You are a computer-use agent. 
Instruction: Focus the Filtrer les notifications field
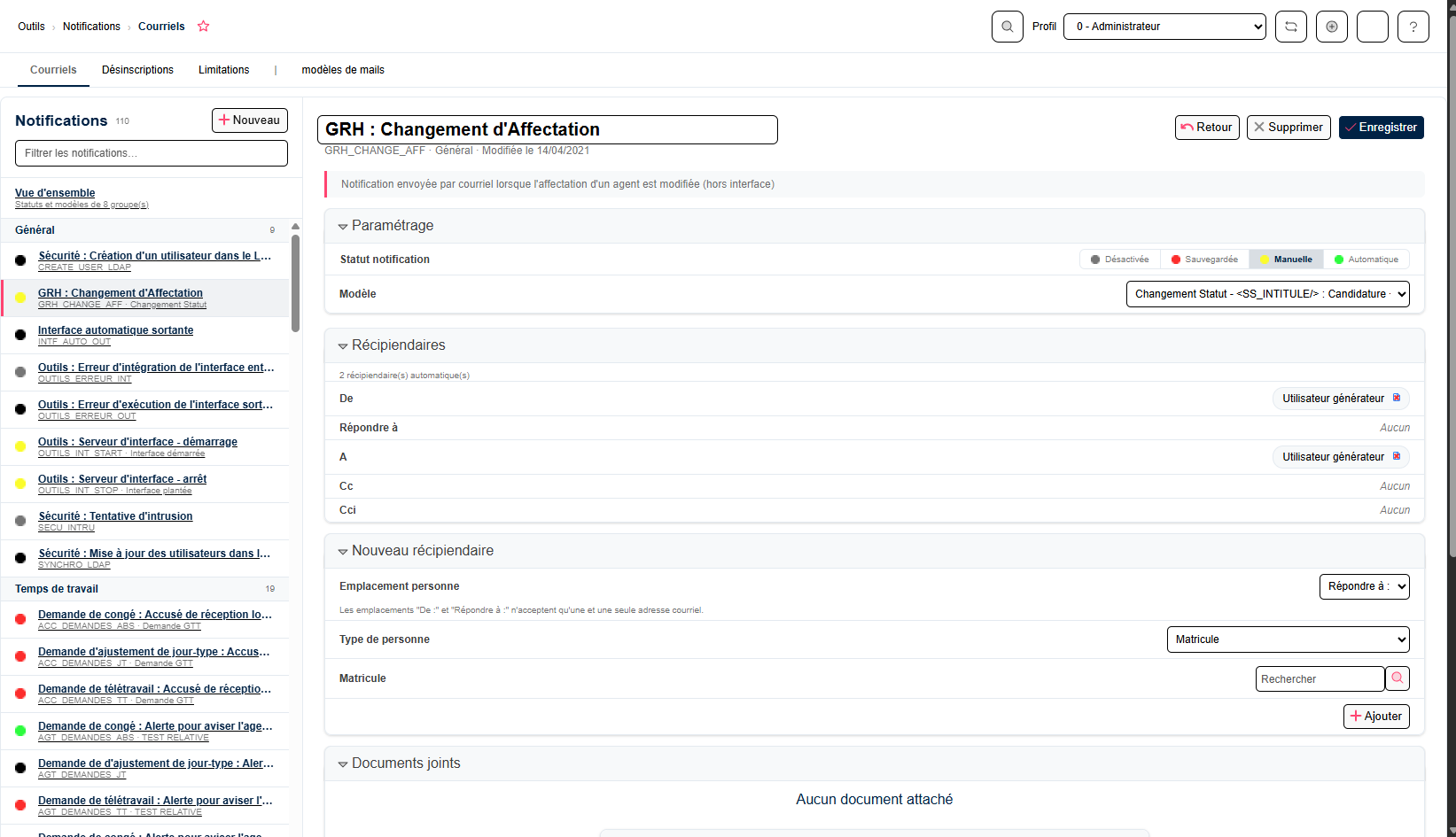click(152, 153)
